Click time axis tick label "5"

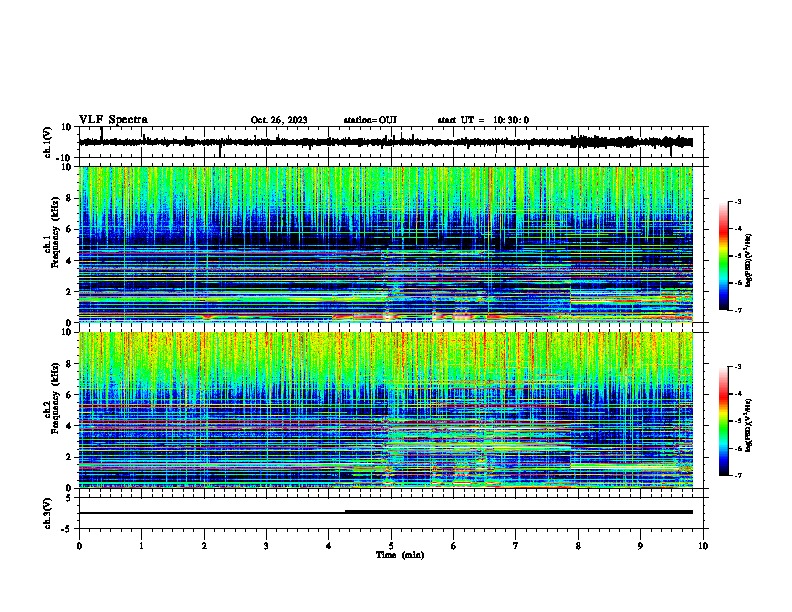coord(391,546)
